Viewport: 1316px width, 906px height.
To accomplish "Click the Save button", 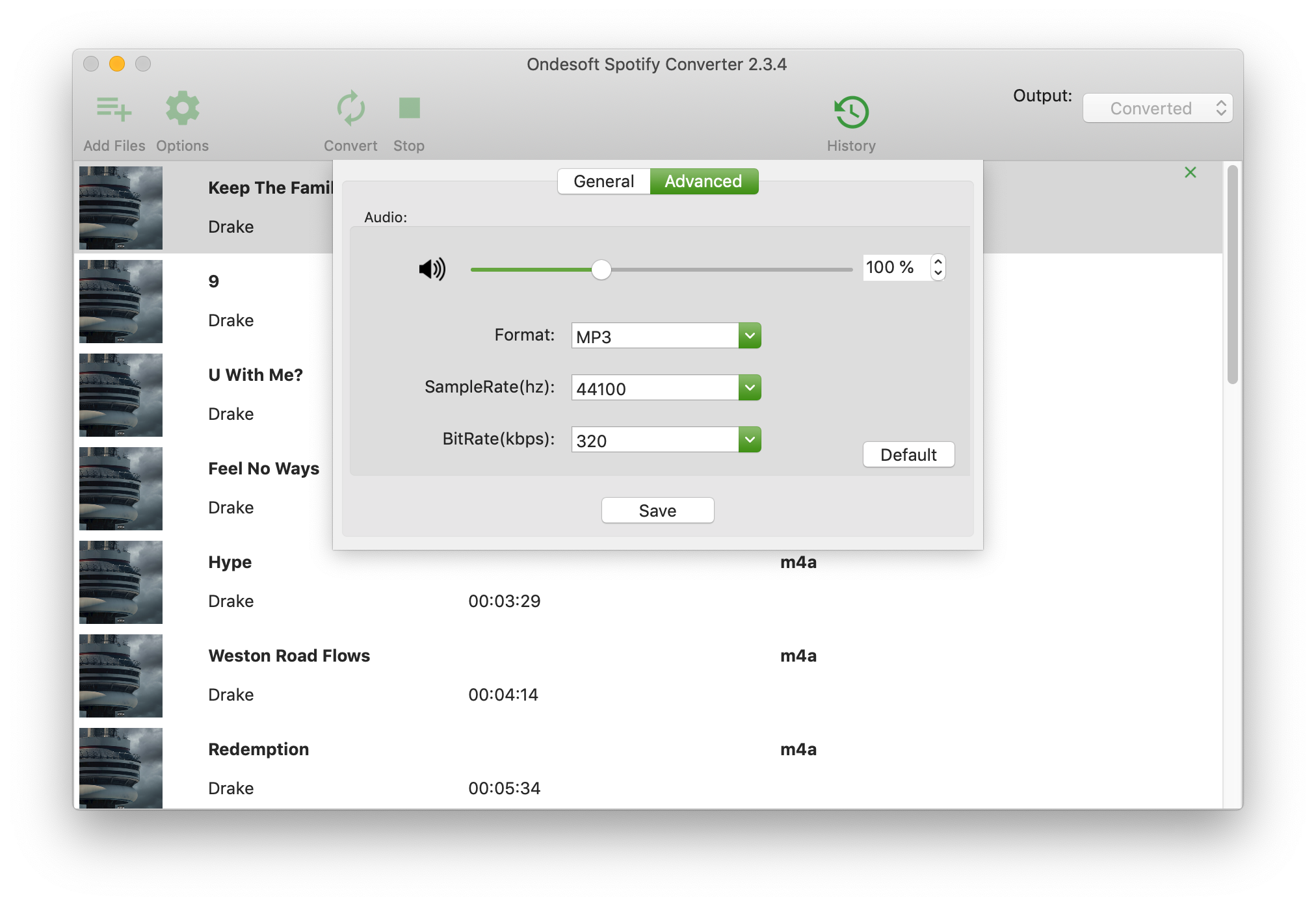I will [658, 510].
